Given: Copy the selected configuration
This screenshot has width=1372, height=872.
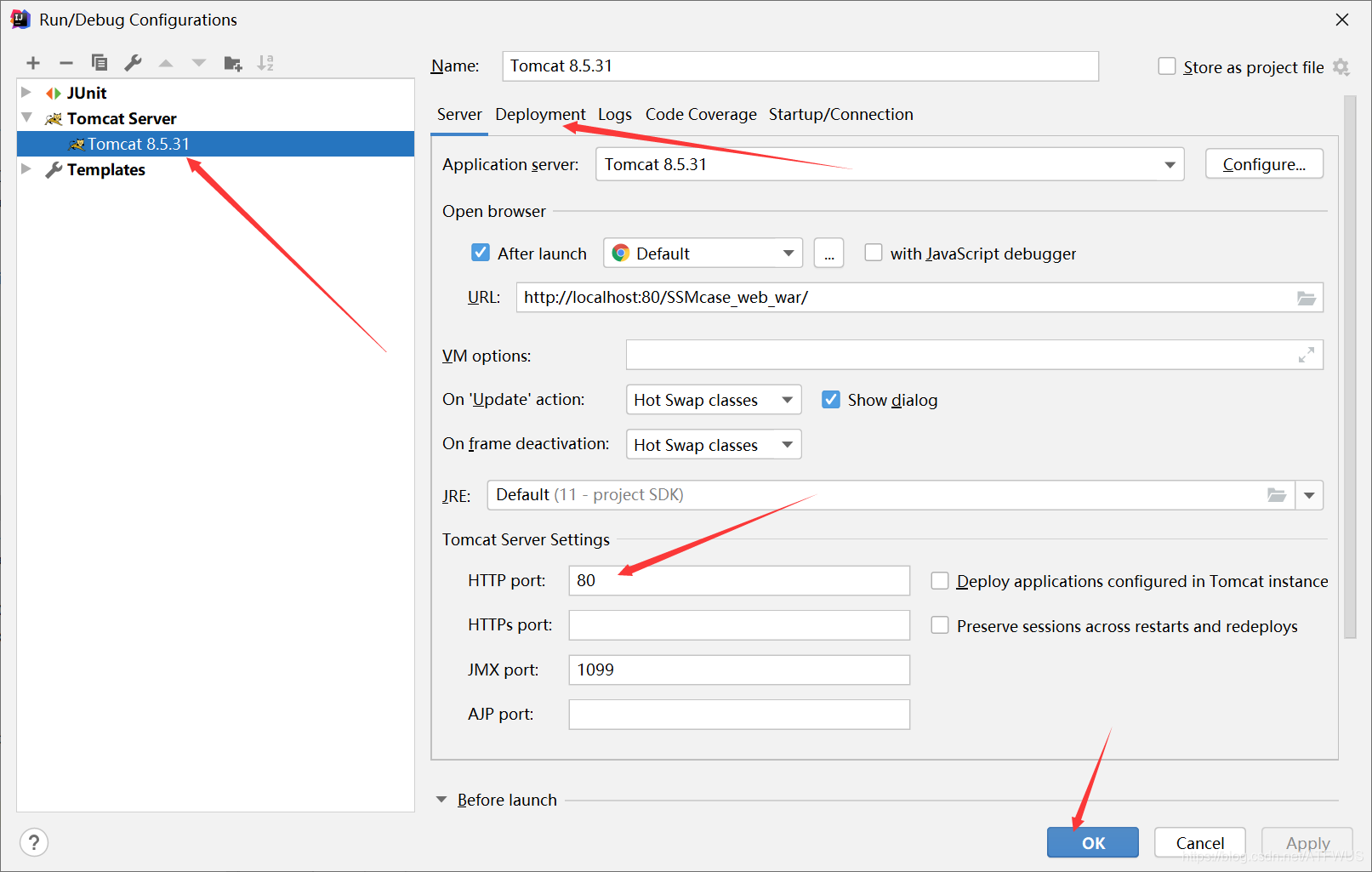Looking at the screenshot, I should coord(100,63).
